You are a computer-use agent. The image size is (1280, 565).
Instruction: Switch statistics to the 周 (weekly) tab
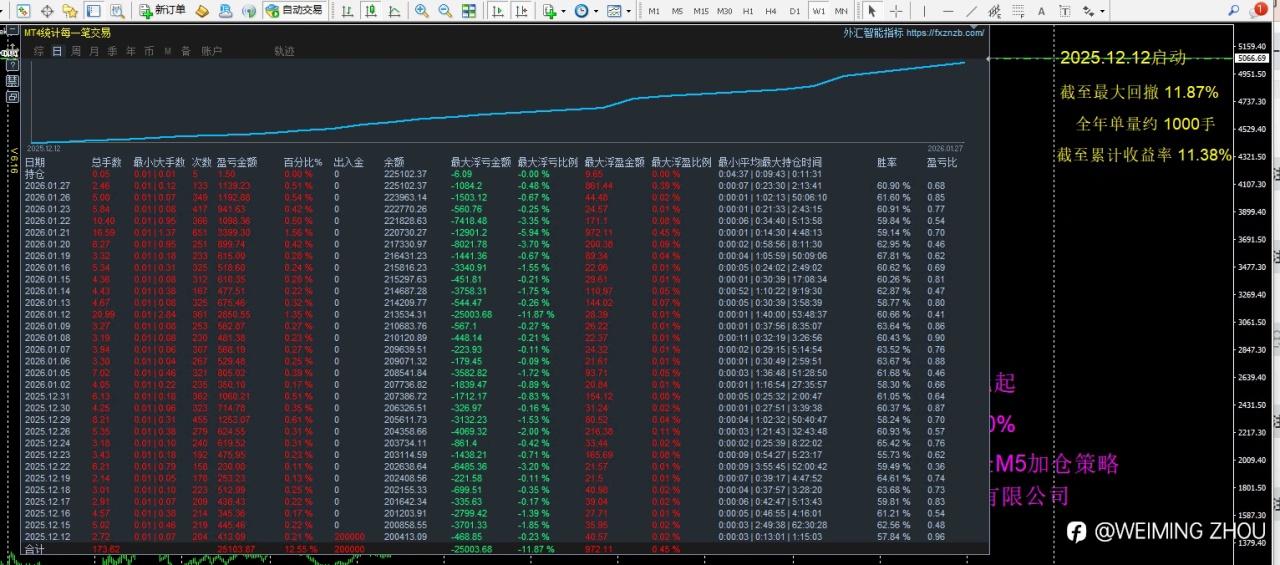click(76, 51)
